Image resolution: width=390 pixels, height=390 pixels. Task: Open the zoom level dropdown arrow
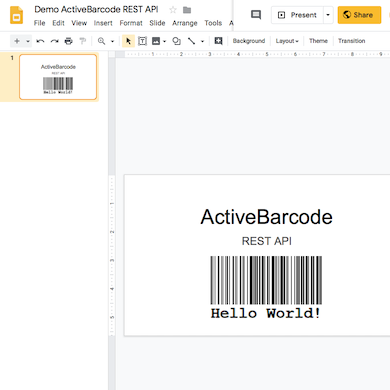(112, 41)
